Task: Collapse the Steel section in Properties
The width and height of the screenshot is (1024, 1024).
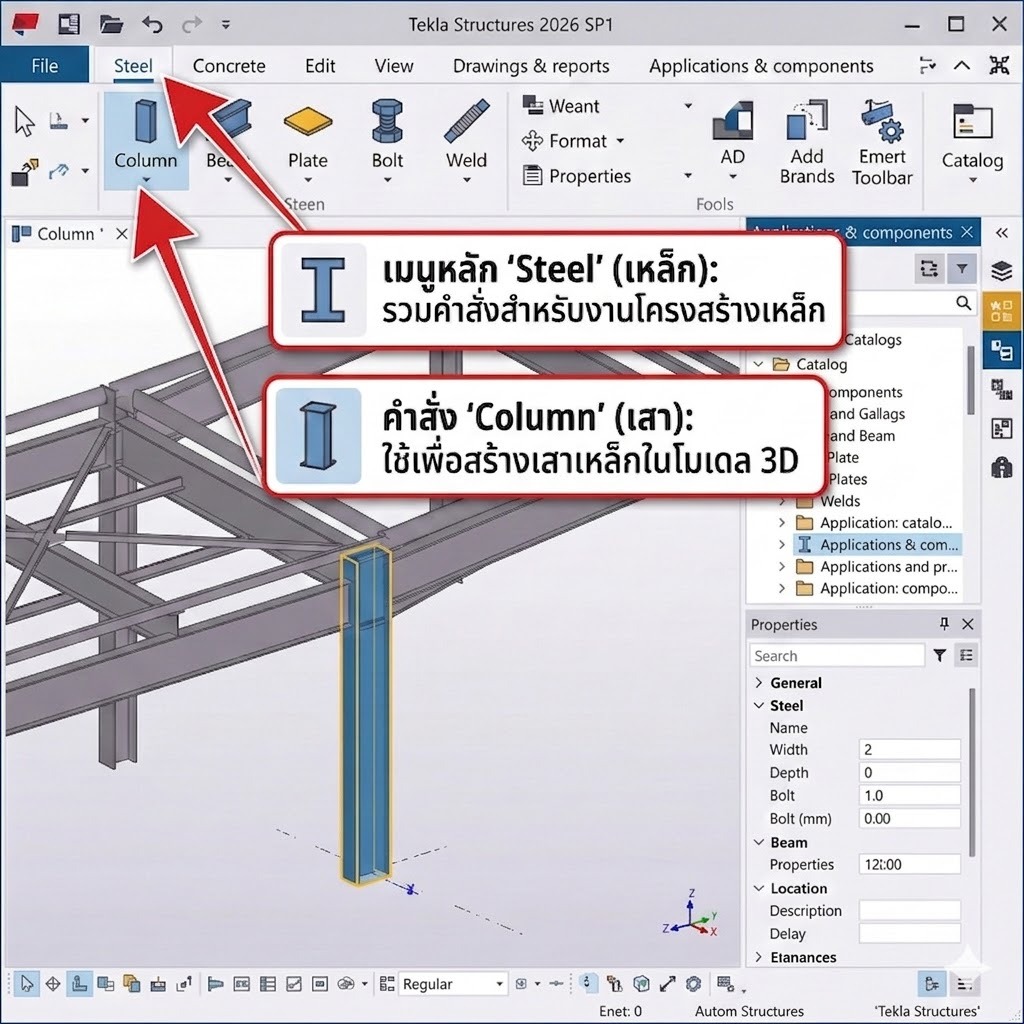Action: point(758,705)
